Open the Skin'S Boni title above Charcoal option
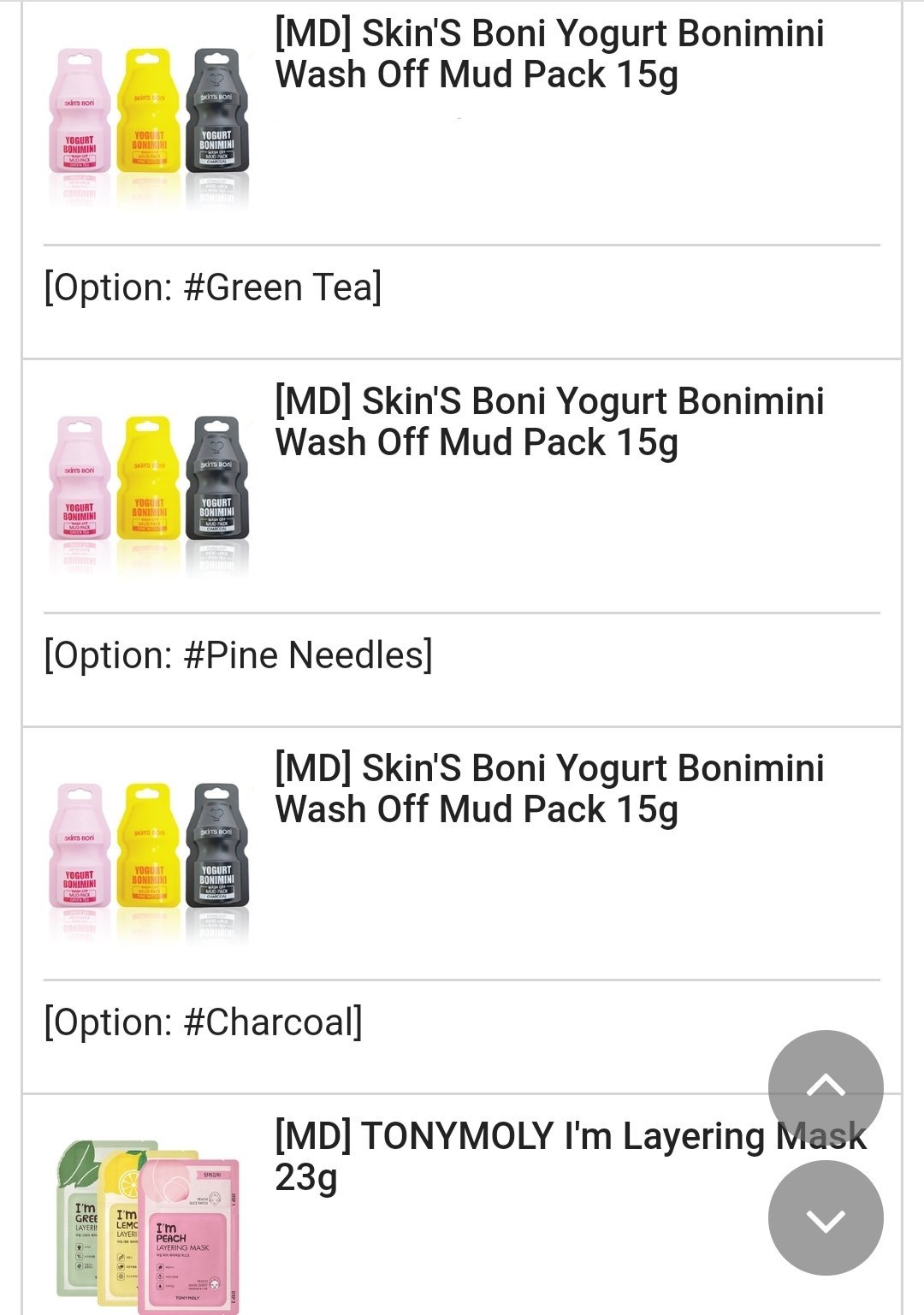Screen dimensions: 924x1315 point(549,789)
